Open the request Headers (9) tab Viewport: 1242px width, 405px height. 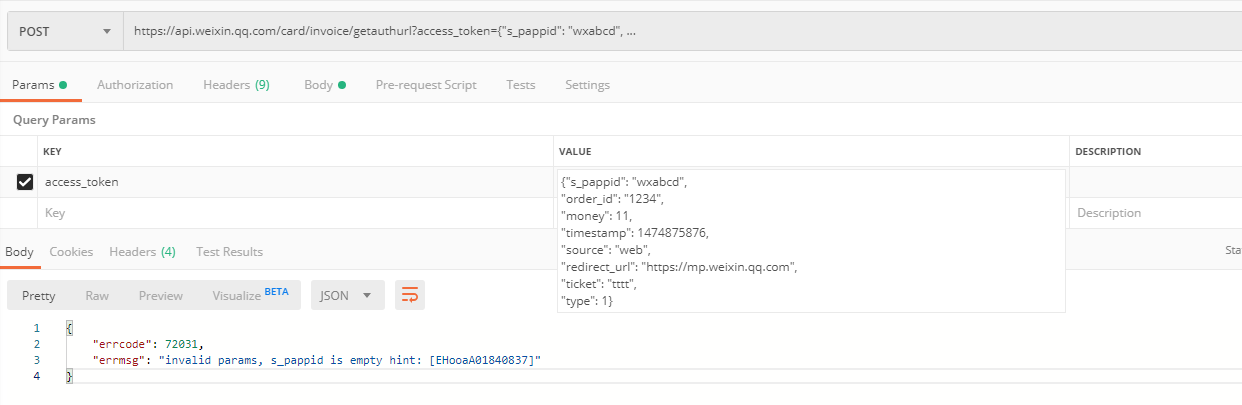click(x=236, y=85)
